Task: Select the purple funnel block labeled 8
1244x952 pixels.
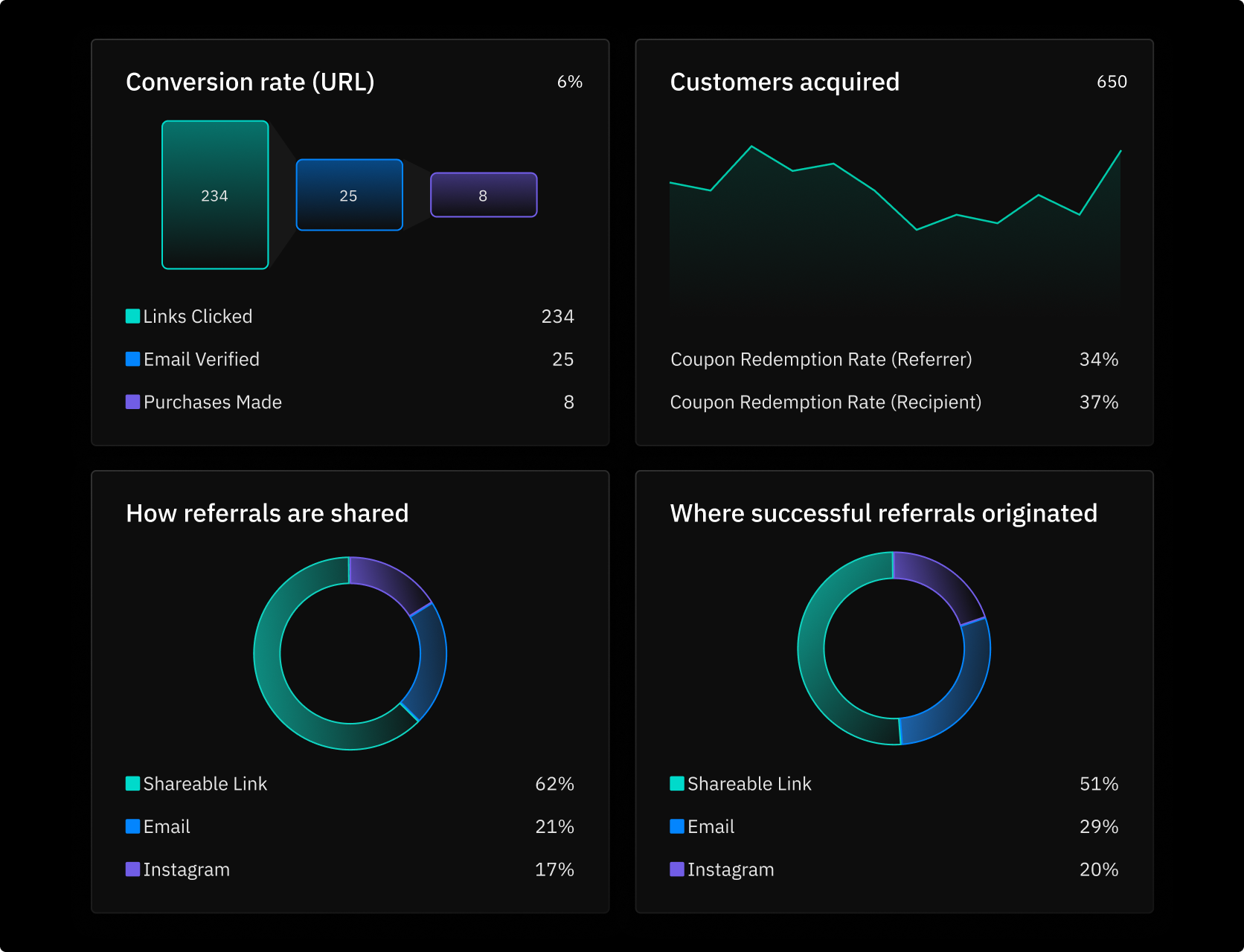Action: click(x=484, y=195)
